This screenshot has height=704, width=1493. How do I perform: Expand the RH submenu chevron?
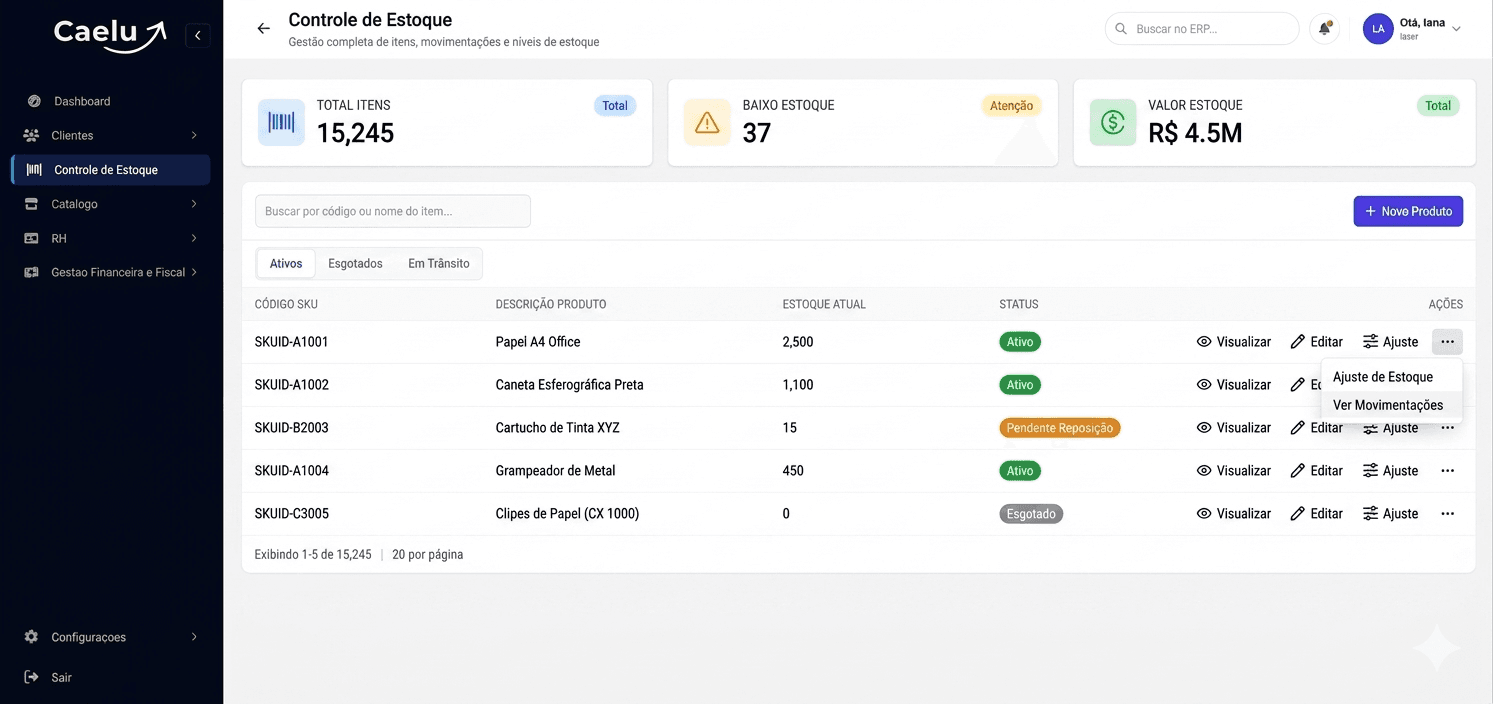[194, 238]
